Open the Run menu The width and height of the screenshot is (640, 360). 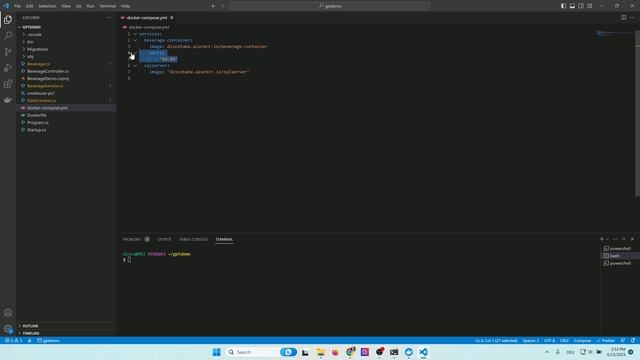[x=90, y=6]
